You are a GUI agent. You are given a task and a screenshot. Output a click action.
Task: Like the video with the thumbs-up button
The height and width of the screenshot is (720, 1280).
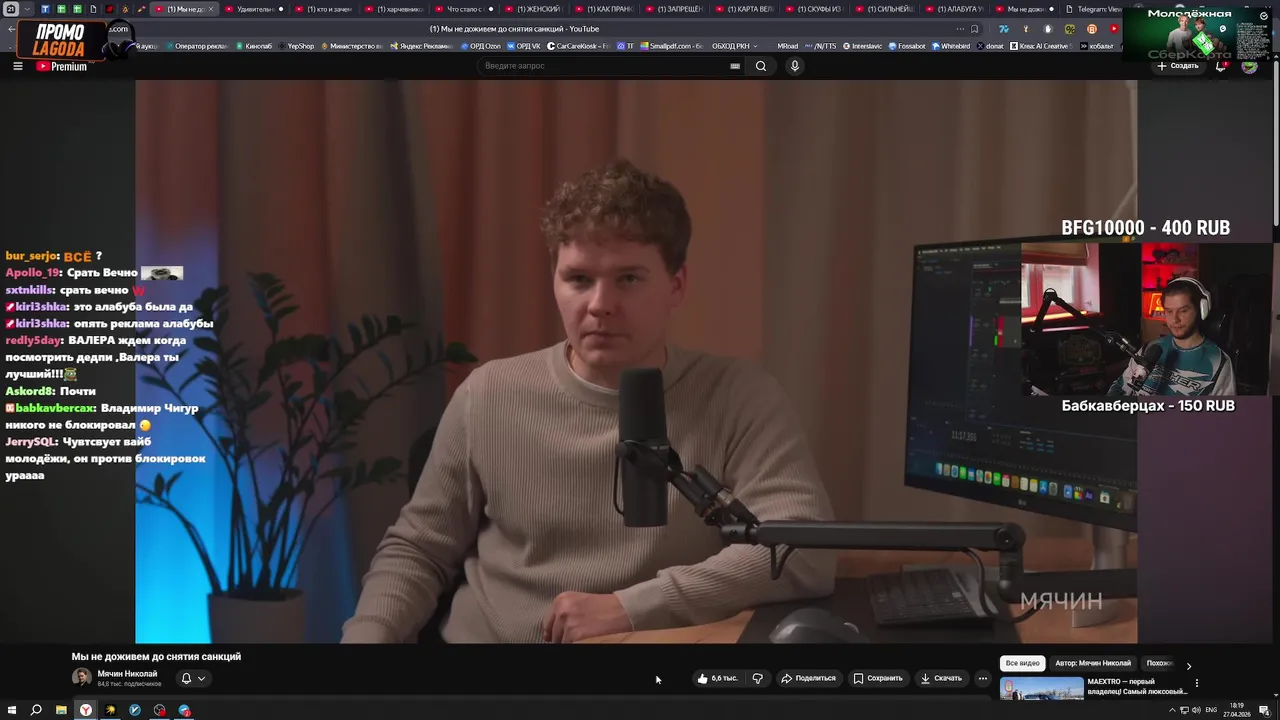(x=717, y=678)
